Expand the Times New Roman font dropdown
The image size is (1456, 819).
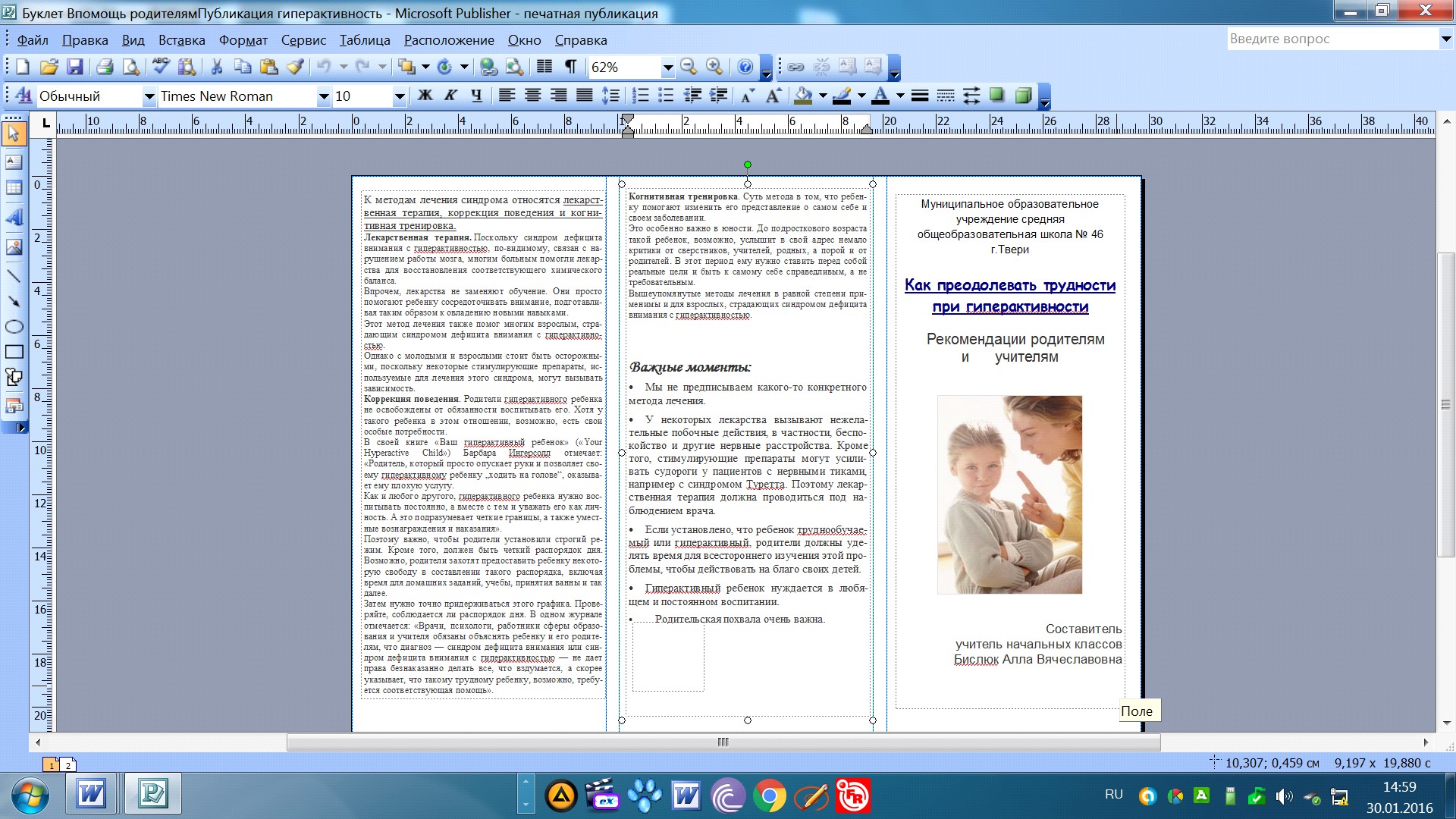point(323,96)
